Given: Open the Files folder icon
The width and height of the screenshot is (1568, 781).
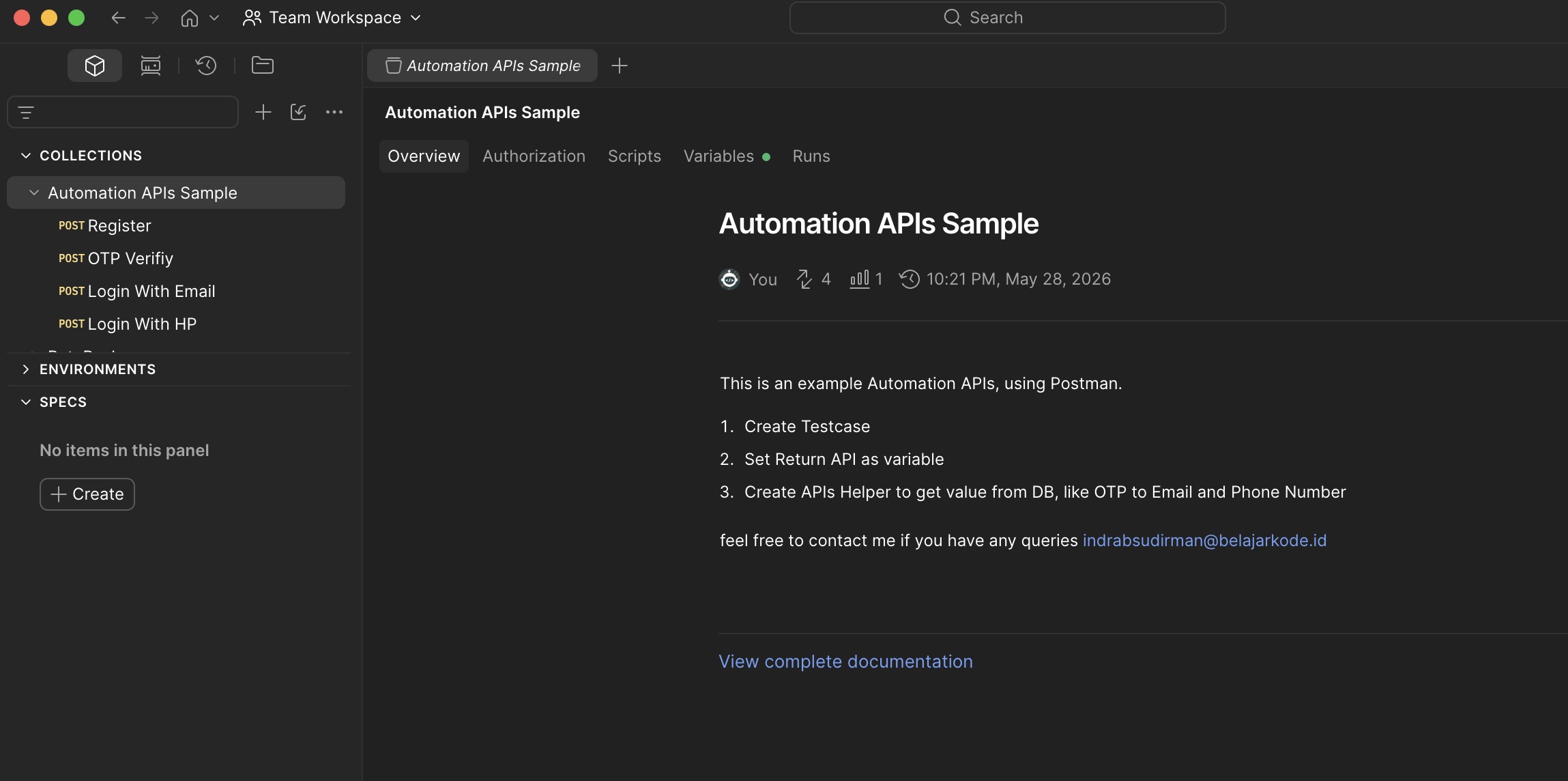Looking at the screenshot, I should (263, 66).
